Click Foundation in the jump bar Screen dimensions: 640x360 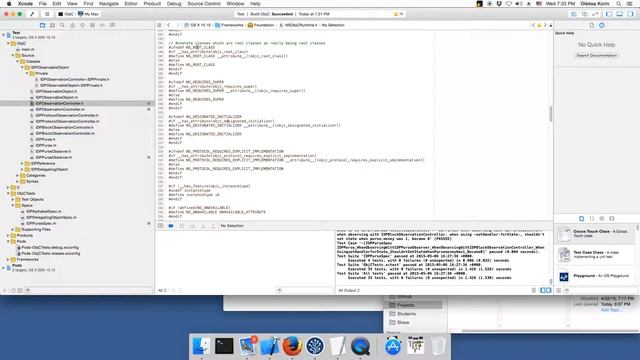(x=261, y=25)
